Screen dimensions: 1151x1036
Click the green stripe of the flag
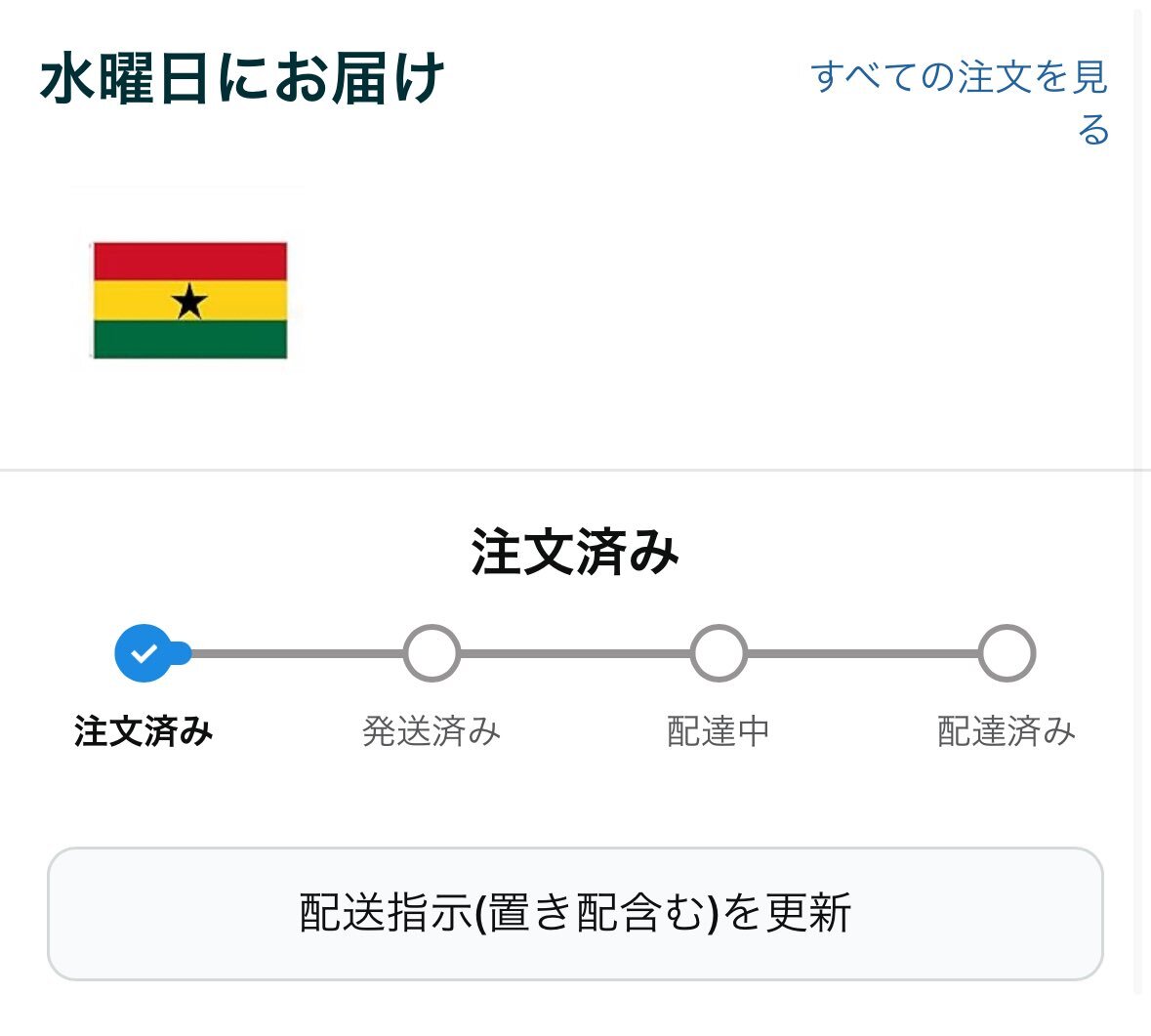[190, 339]
